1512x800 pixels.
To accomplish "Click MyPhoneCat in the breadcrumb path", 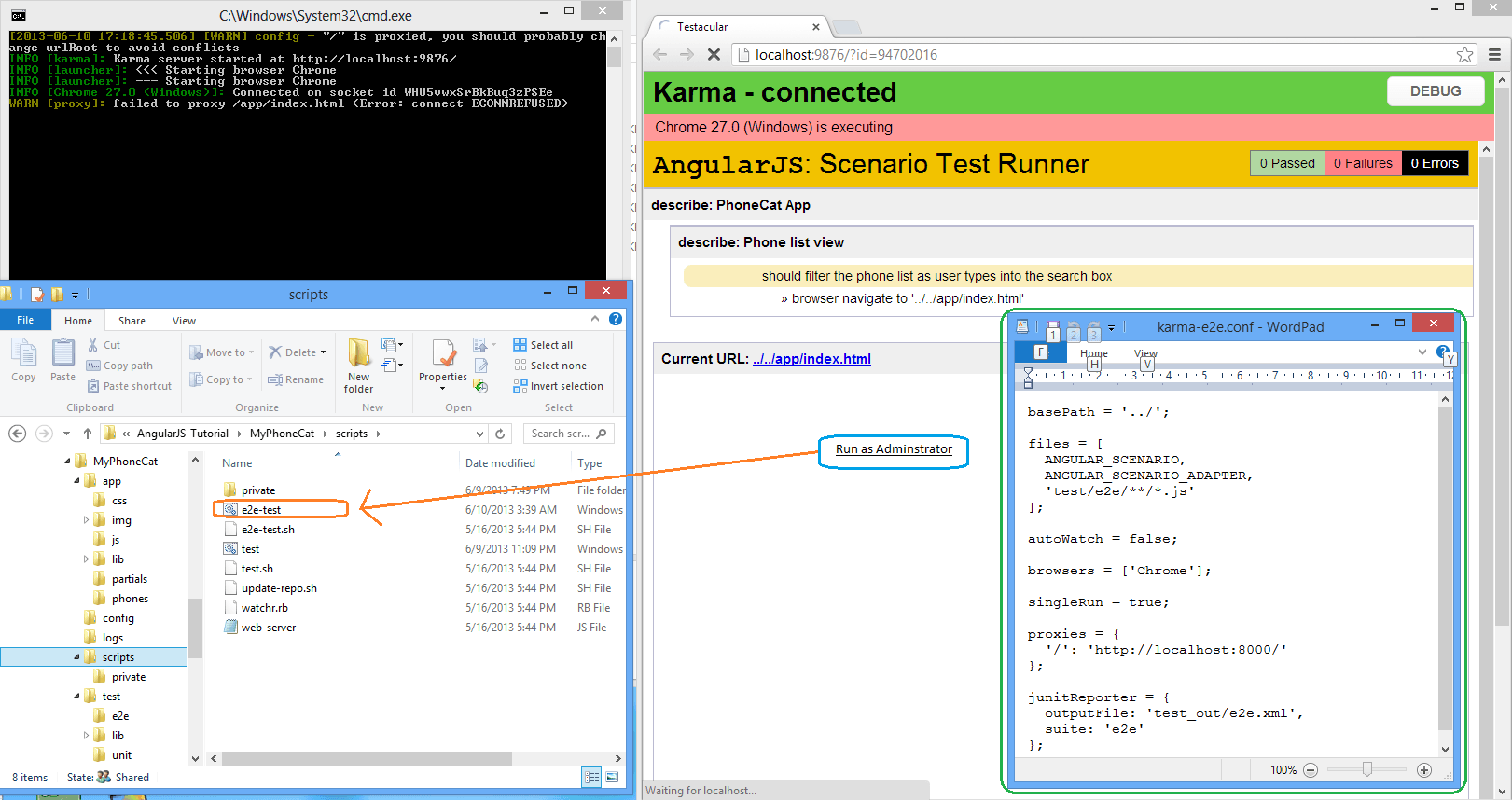I will pyautogui.click(x=283, y=434).
